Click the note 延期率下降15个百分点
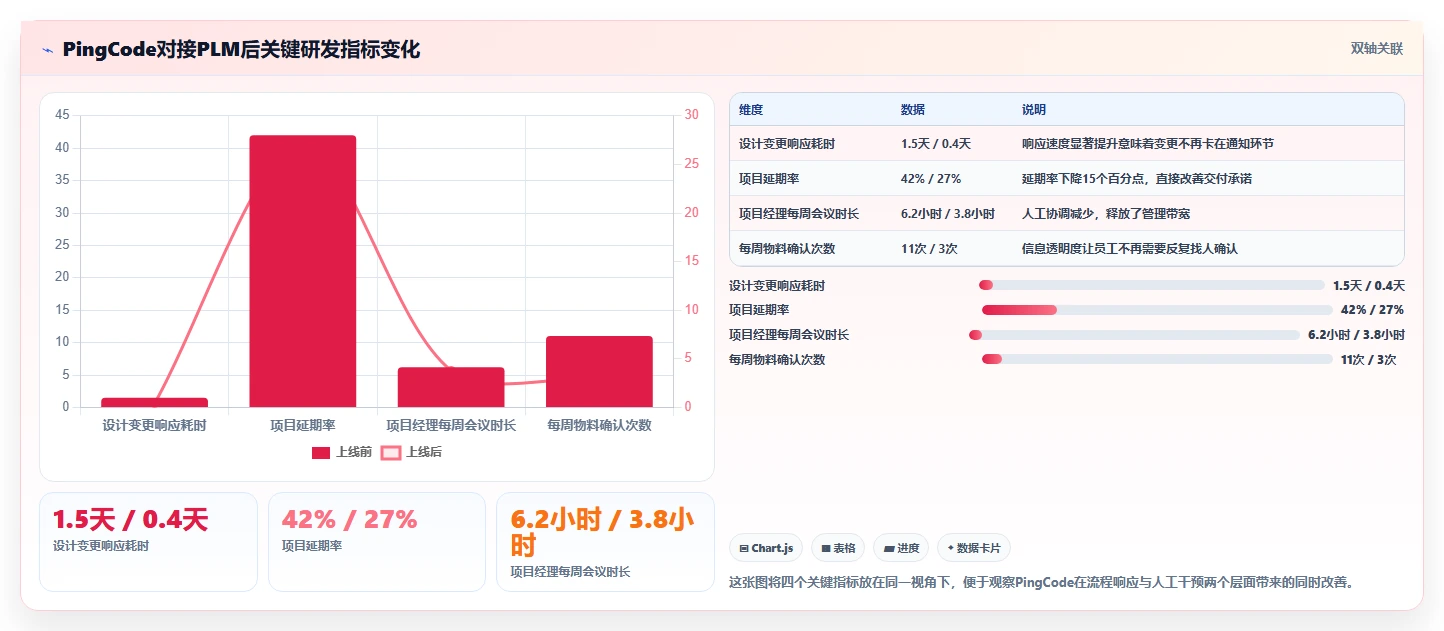Screen dimensions: 1444x631 tap(1137, 178)
